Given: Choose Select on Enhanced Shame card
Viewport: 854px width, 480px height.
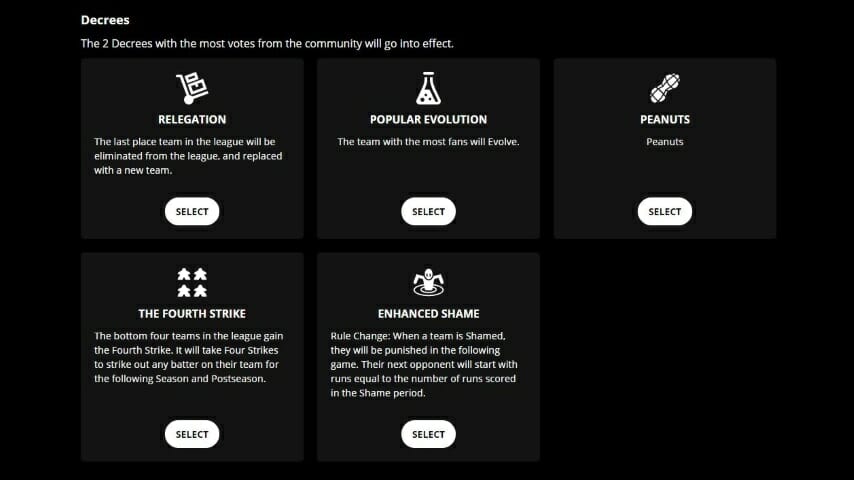Looking at the screenshot, I should tap(428, 434).
